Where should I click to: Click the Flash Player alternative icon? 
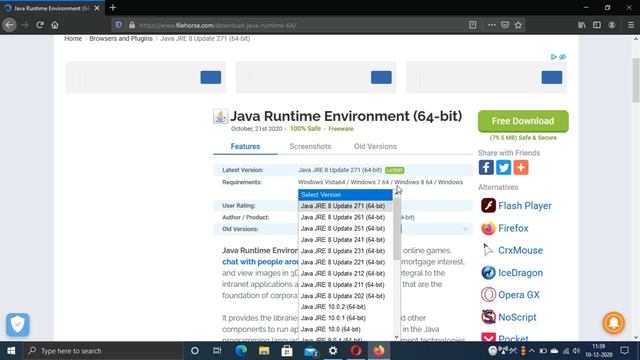(488, 205)
